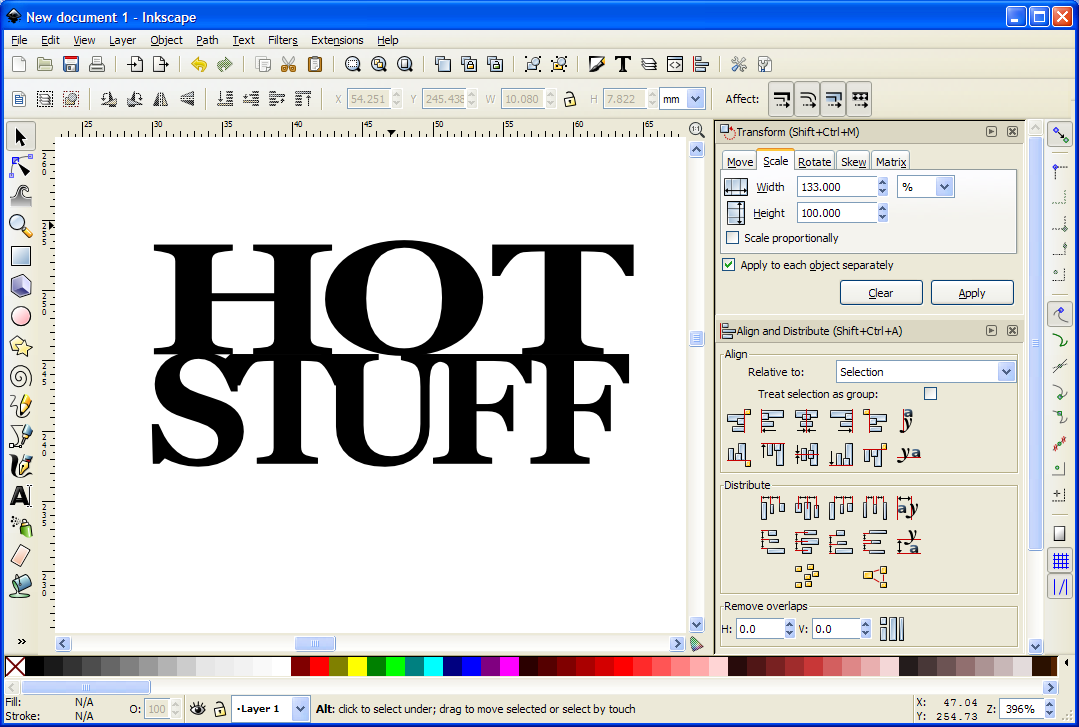Image resolution: width=1079 pixels, height=727 pixels.
Task: Open the mm units dropdown
Action: pyautogui.click(x=695, y=99)
